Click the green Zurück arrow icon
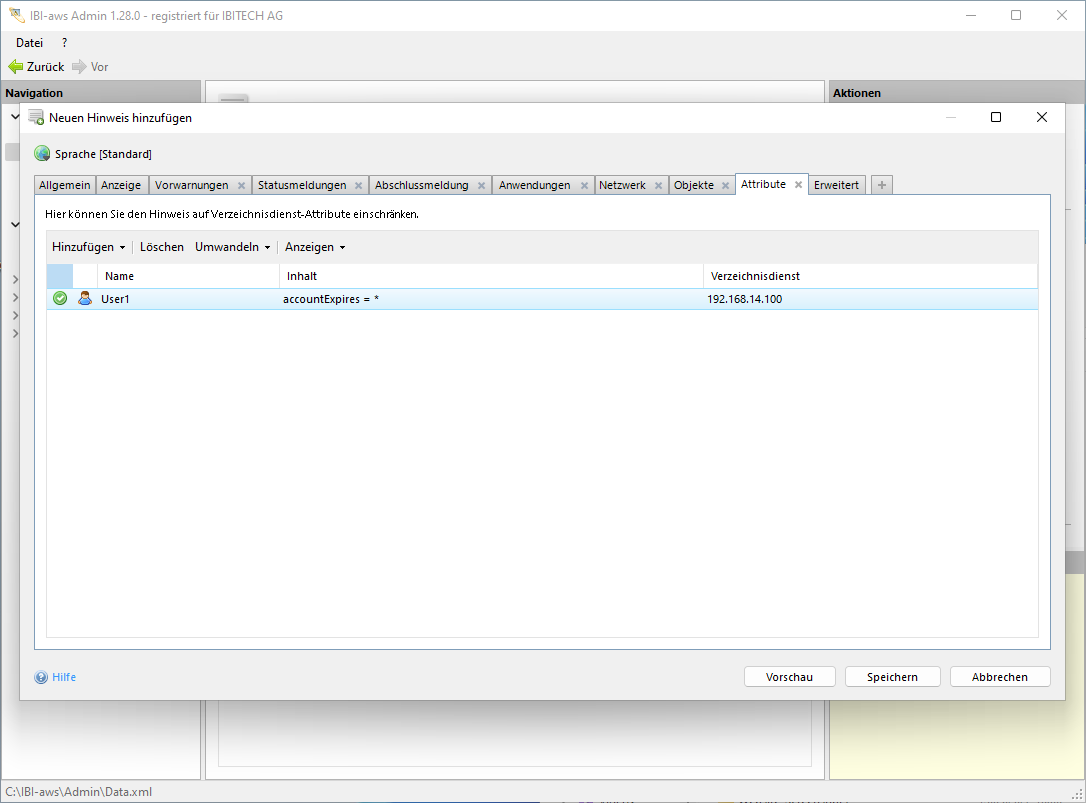 [15, 67]
